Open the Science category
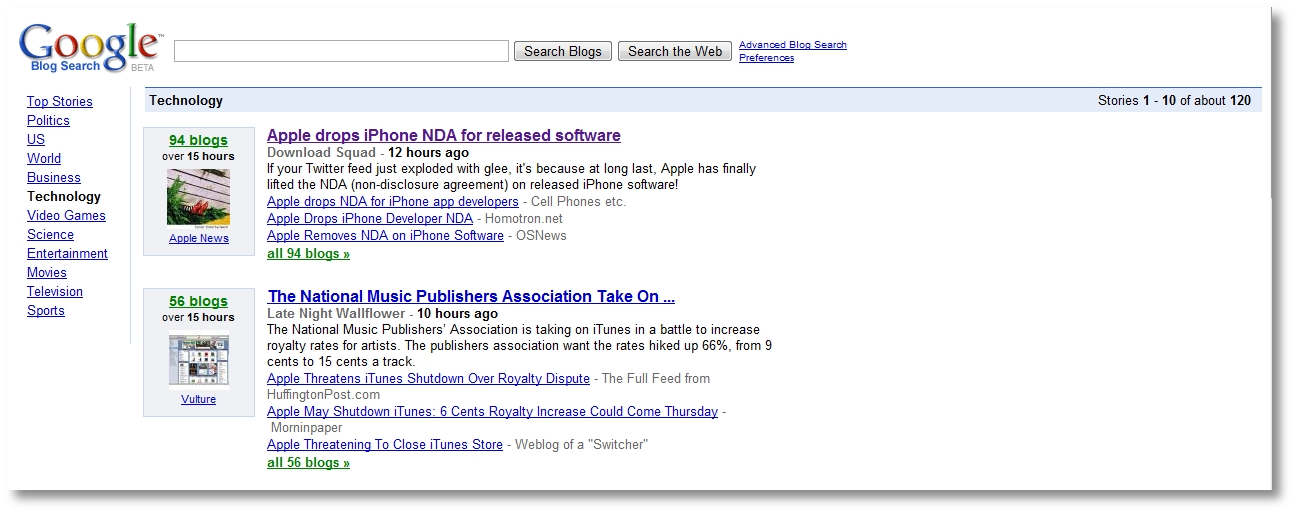 50,234
